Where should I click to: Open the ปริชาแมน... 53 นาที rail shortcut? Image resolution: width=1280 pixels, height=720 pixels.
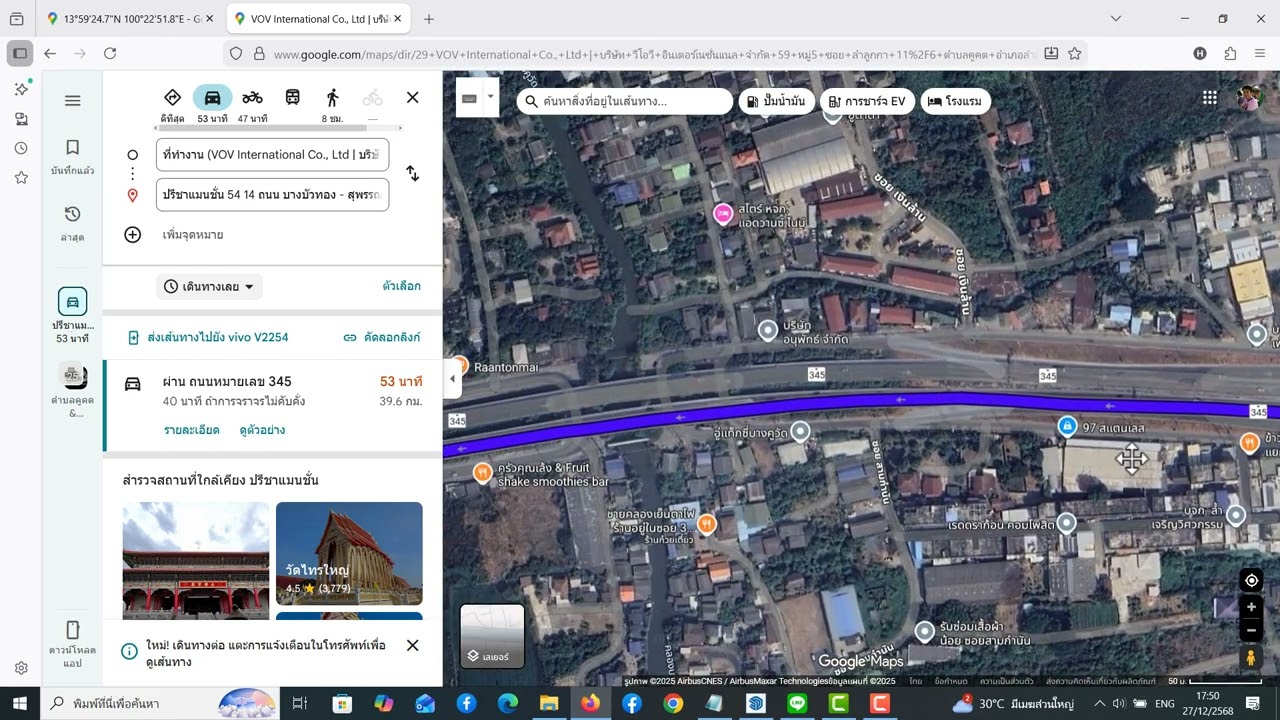[72, 315]
